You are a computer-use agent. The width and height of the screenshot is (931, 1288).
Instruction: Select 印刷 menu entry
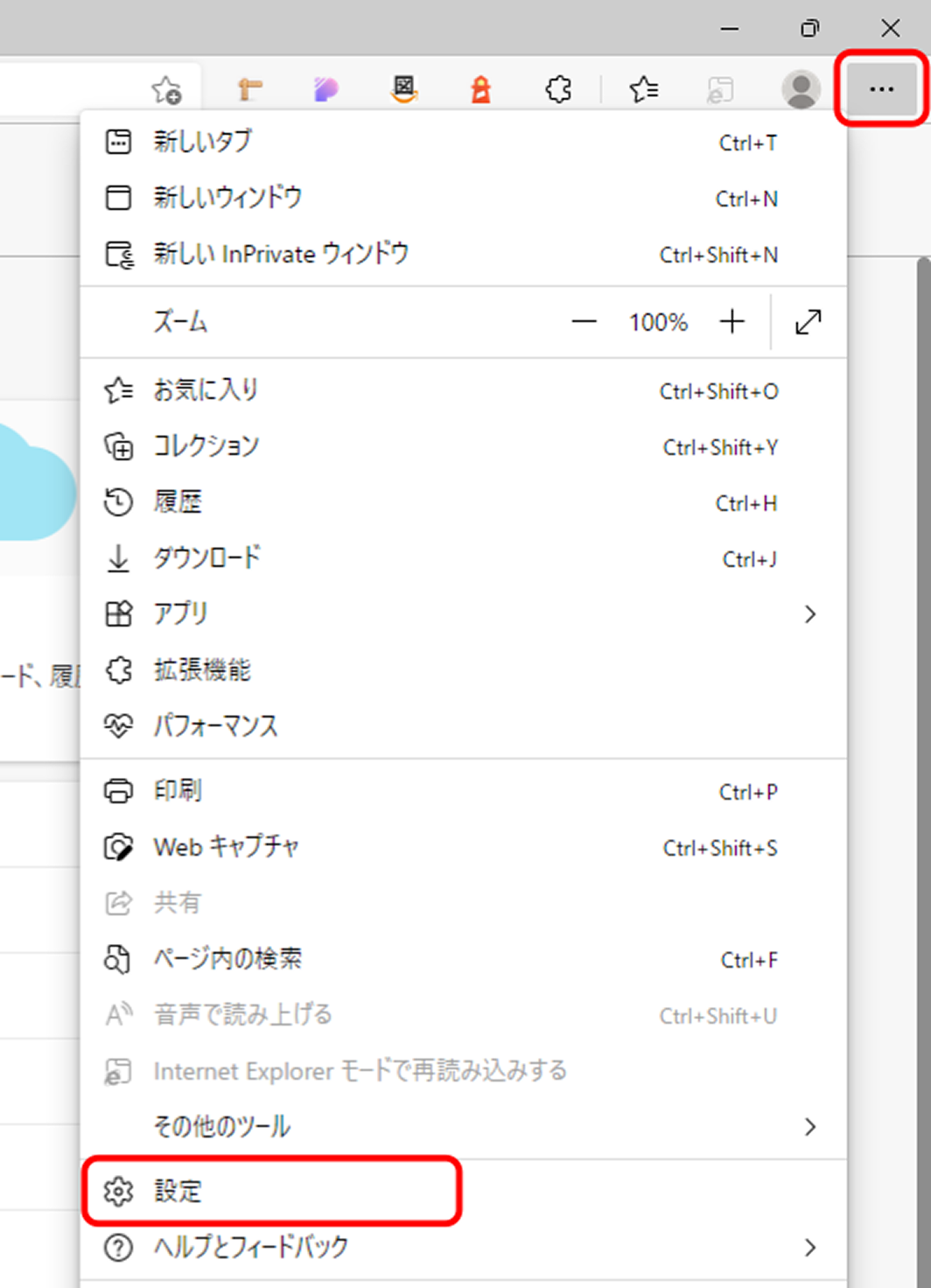pyautogui.click(x=464, y=791)
